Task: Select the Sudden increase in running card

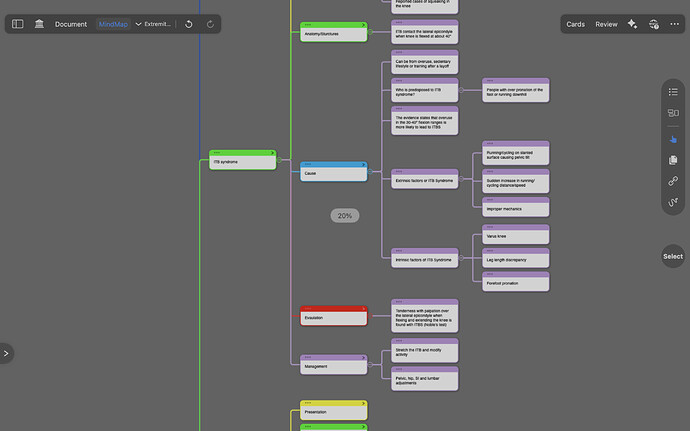Action: pyautogui.click(x=516, y=181)
